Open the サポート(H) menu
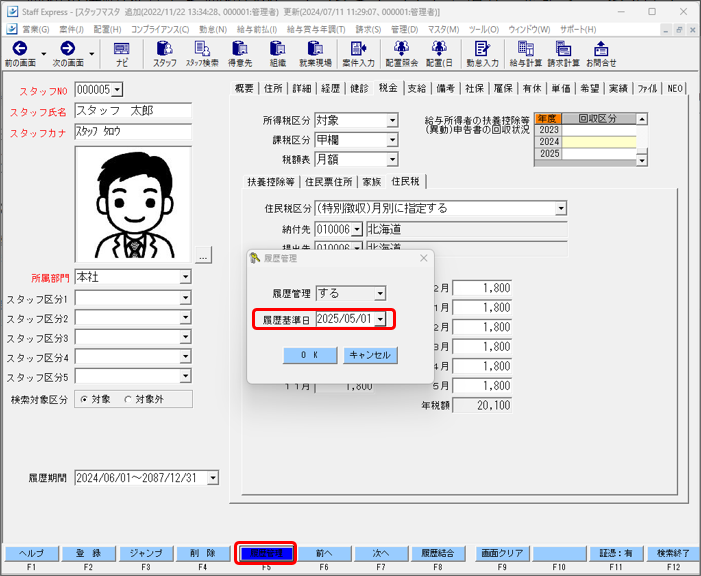 (x=578, y=30)
